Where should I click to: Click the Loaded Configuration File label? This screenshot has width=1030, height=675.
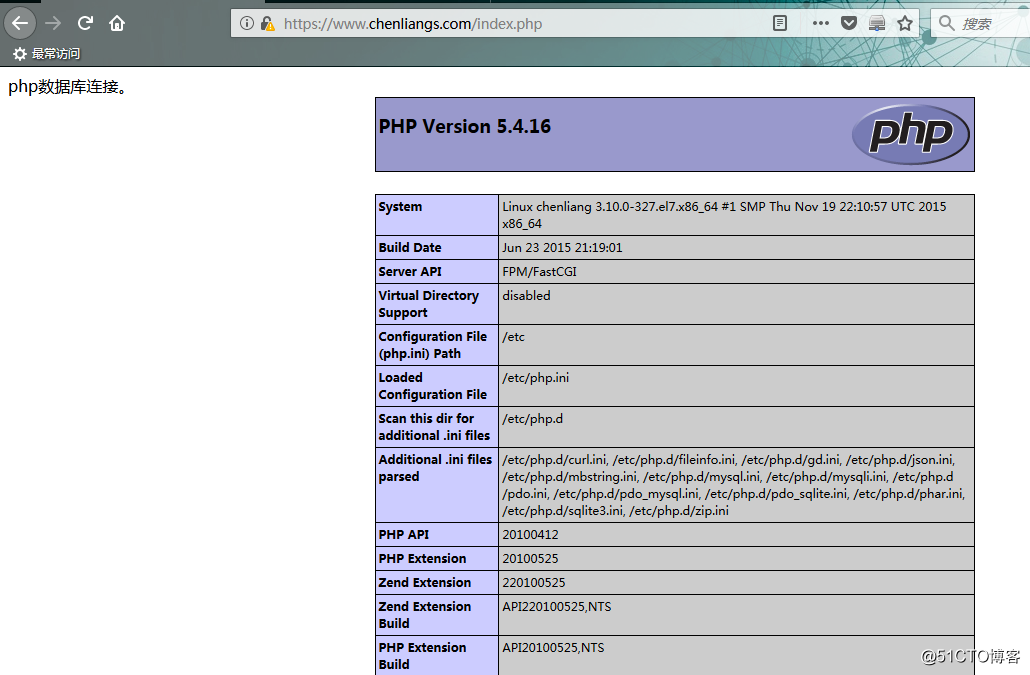(x=433, y=386)
